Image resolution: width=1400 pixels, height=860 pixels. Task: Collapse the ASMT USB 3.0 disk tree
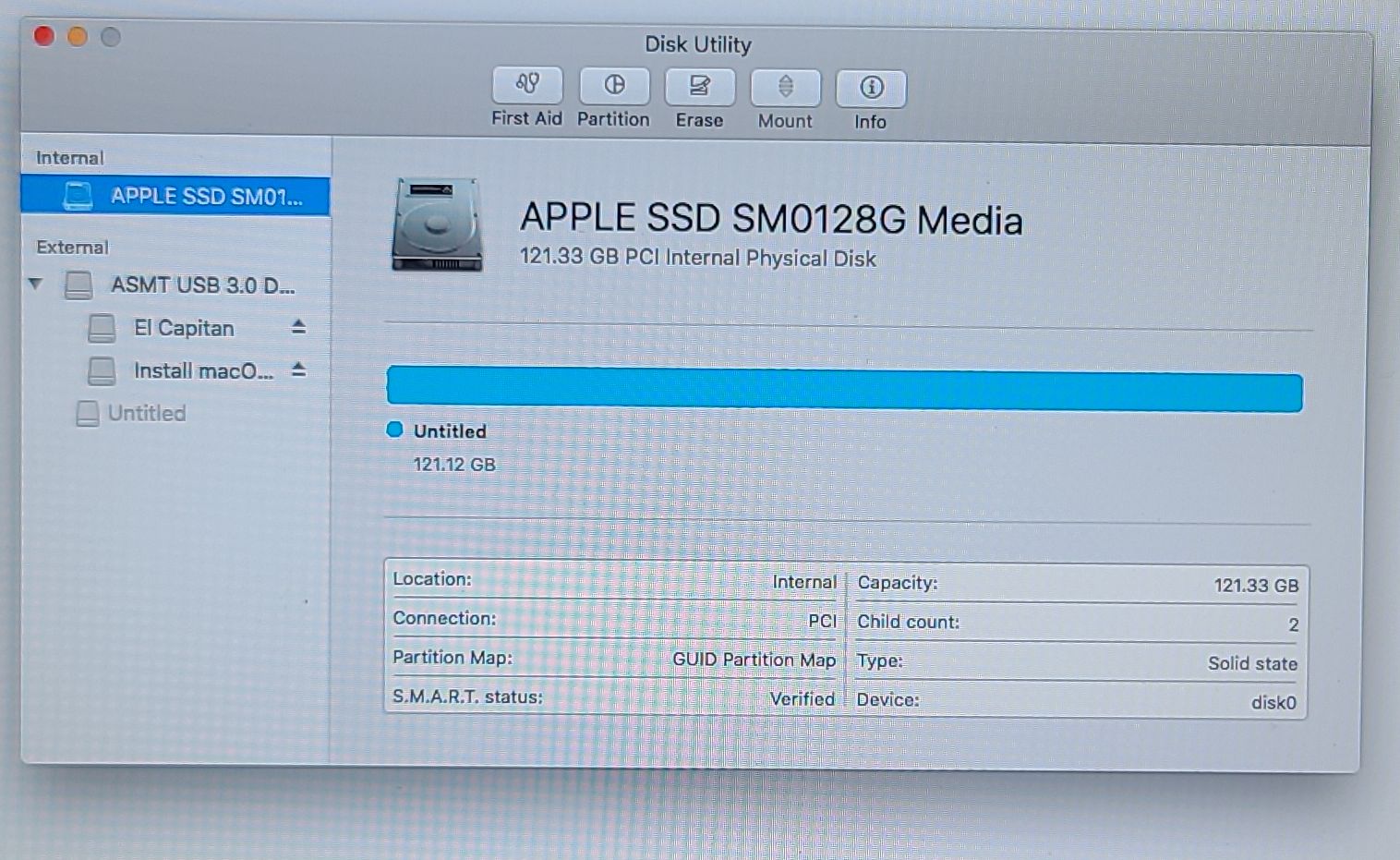click(x=36, y=284)
